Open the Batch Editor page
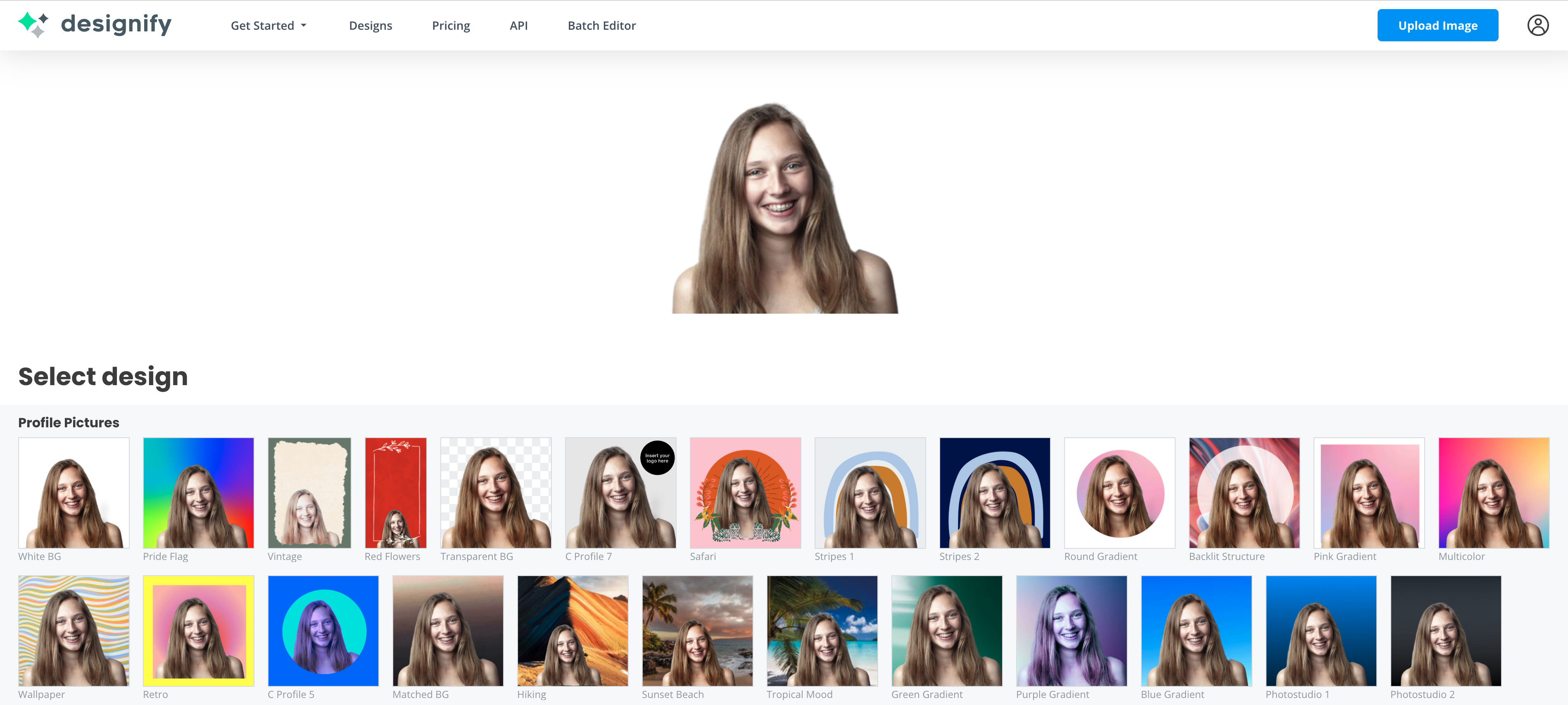This screenshot has height=705, width=1568. (601, 26)
